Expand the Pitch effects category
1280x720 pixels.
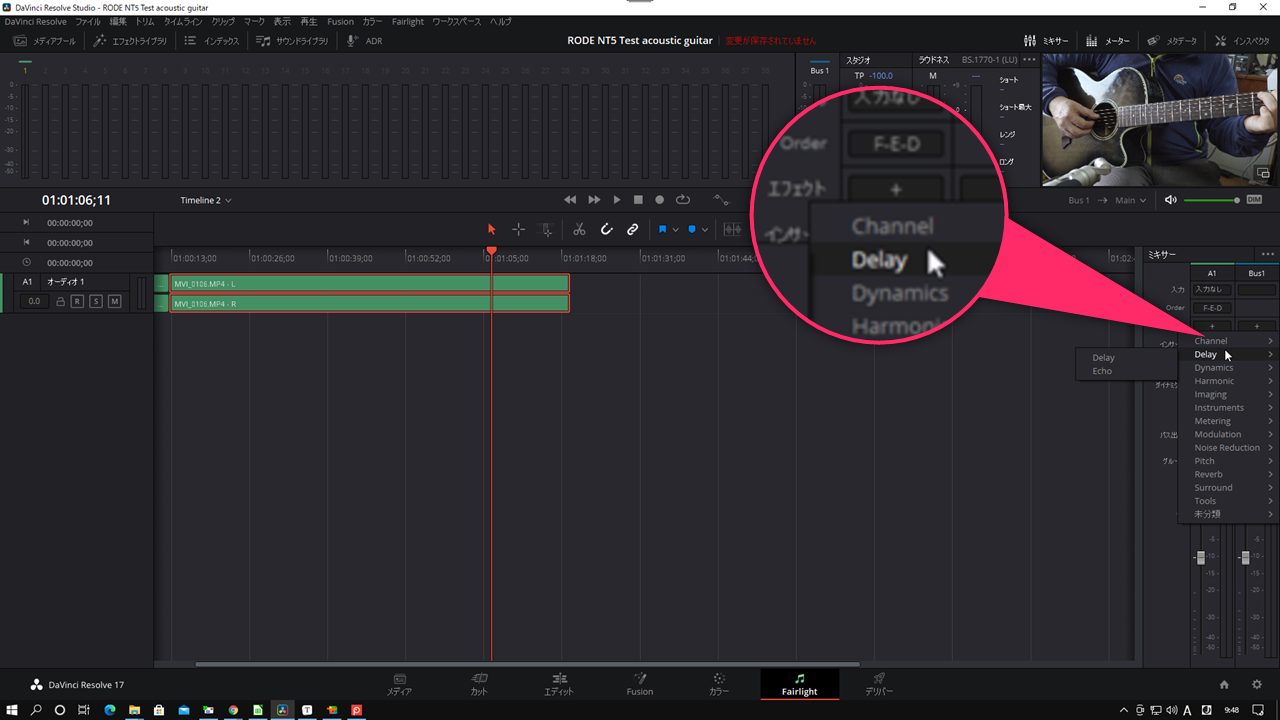click(1234, 461)
